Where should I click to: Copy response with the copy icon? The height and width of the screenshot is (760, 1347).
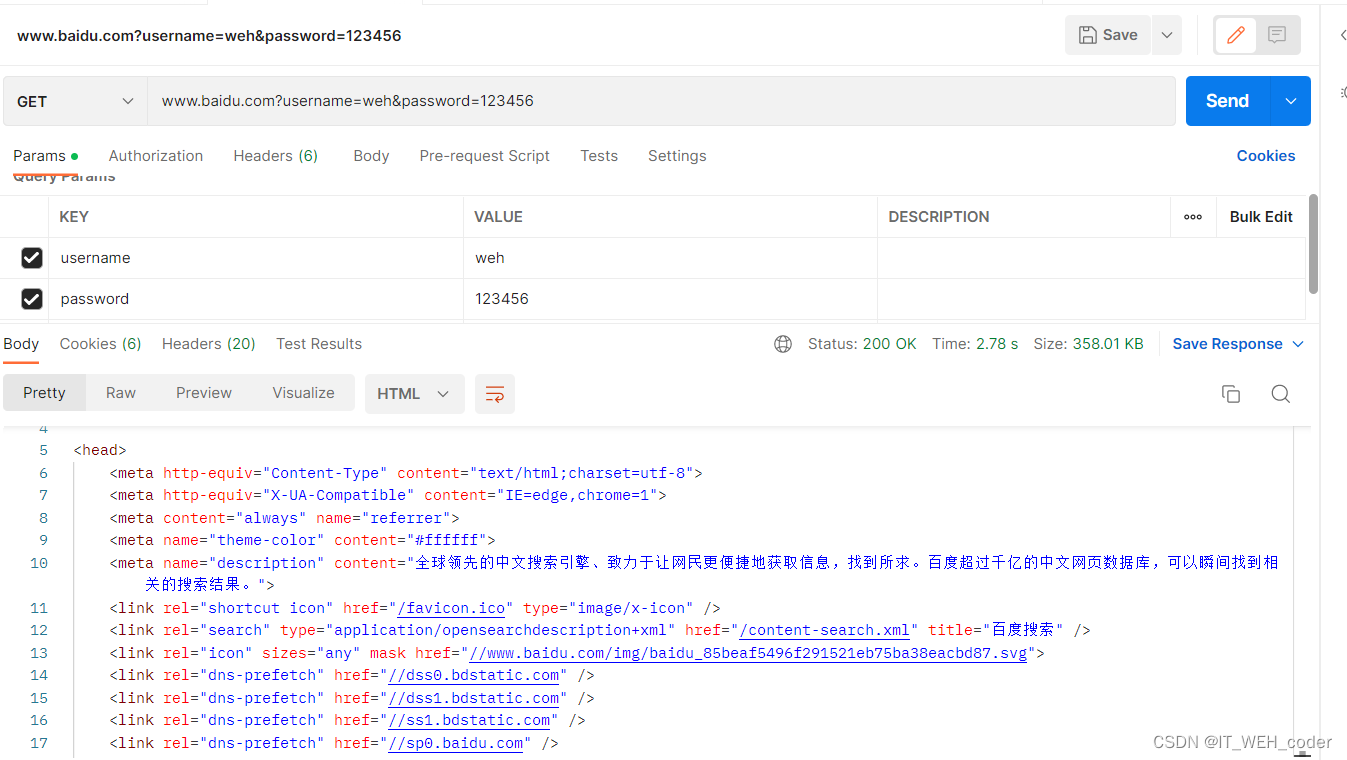coord(1231,394)
